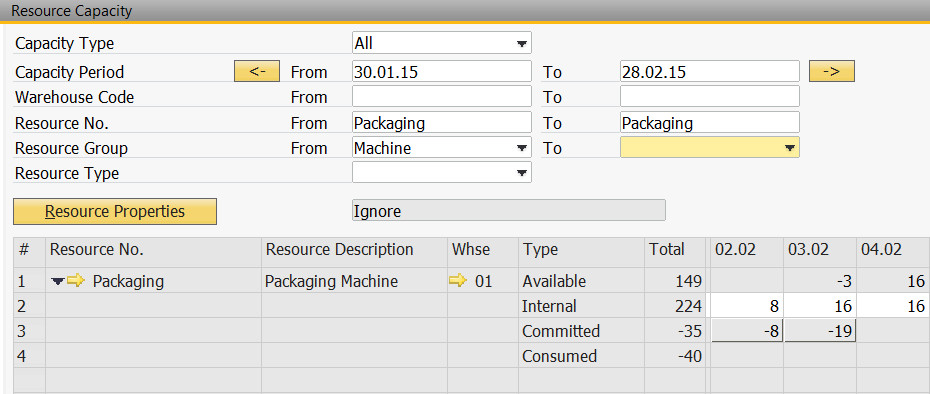Select row number 1 in the grid
The image size is (930, 394).
pyautogui.click(x=29, y=281)
